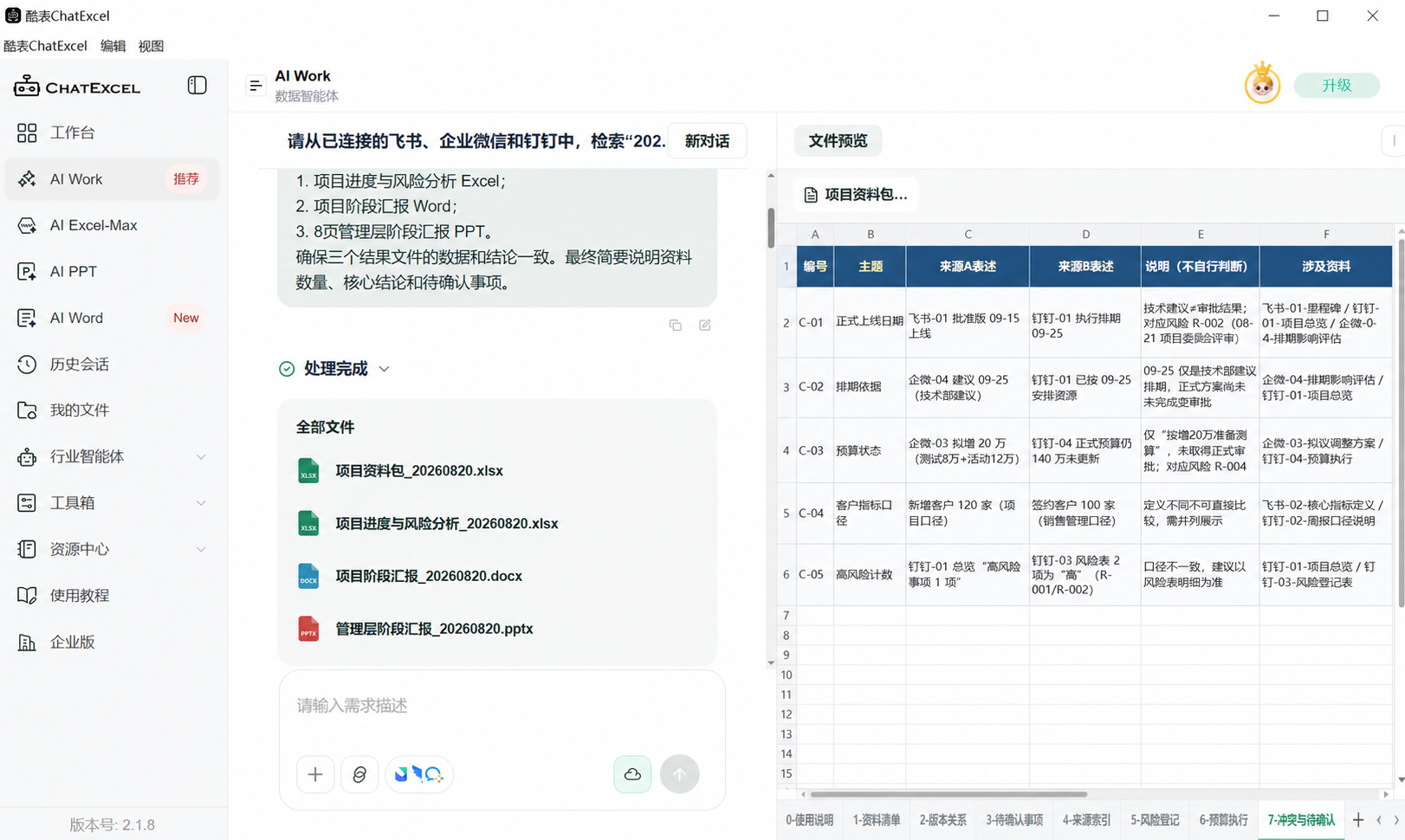Viewport: 1405px width, 840px height.
Task: Click the link attachment icon in input box
Action: [359, 774]
